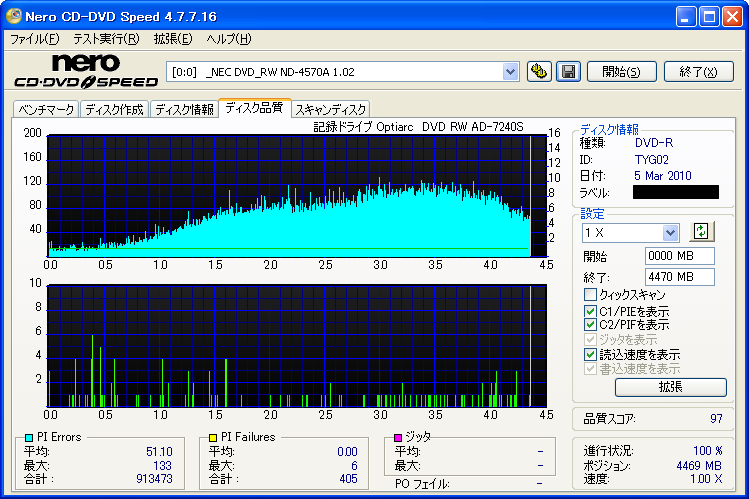Click the 拡張 button in settings panel
This screenshot has width=749, height=499.
(x=670, y=387)
